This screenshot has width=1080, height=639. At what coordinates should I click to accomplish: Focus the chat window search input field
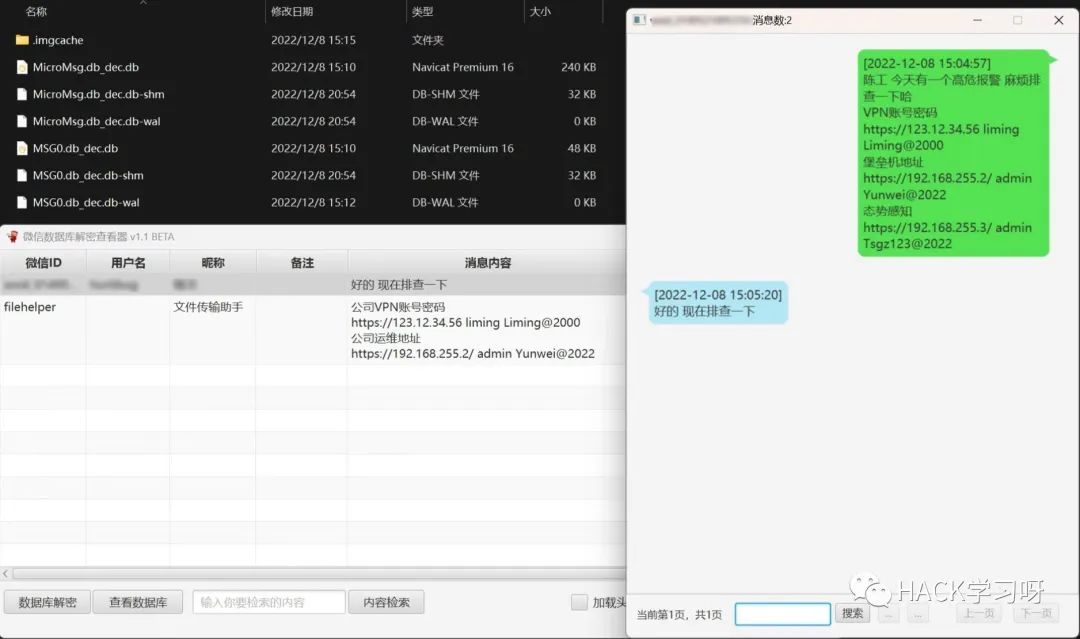coord(782,614)
